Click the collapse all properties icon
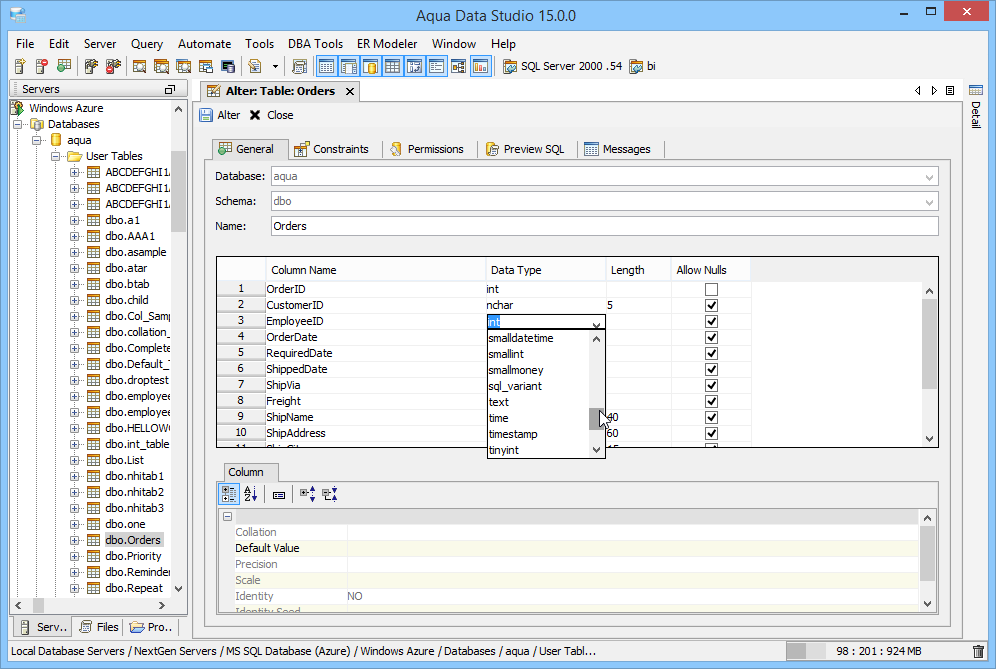Screen dimensions: 996x669 coord(330,494)
